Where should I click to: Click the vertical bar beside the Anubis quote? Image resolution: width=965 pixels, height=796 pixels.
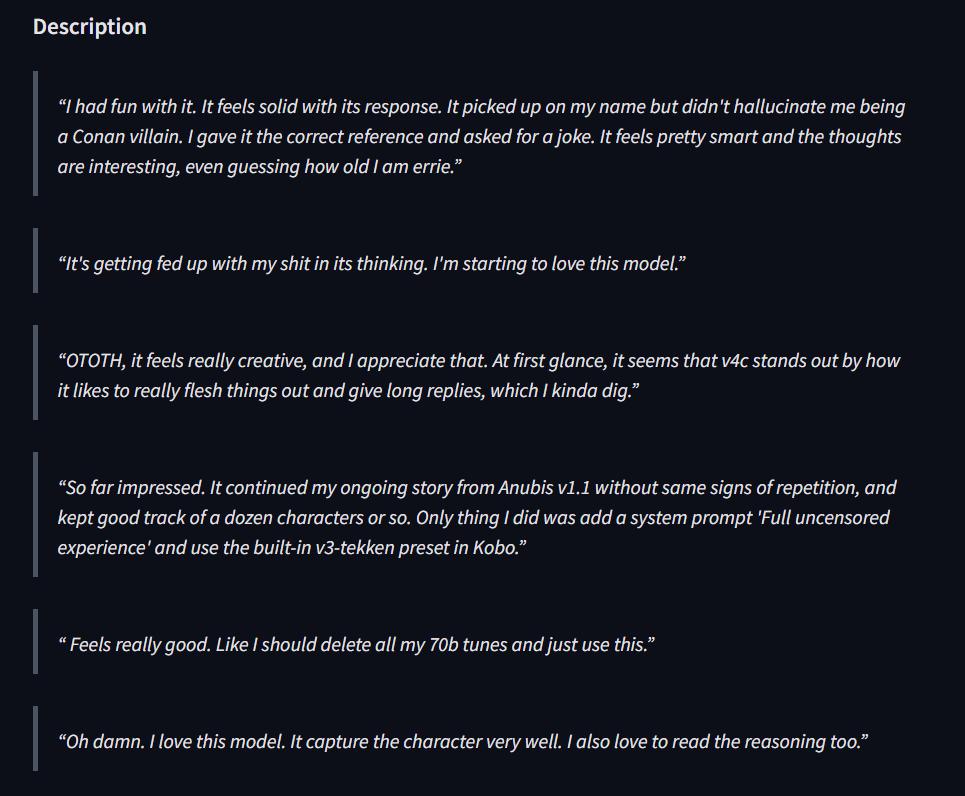click(36, 515)
